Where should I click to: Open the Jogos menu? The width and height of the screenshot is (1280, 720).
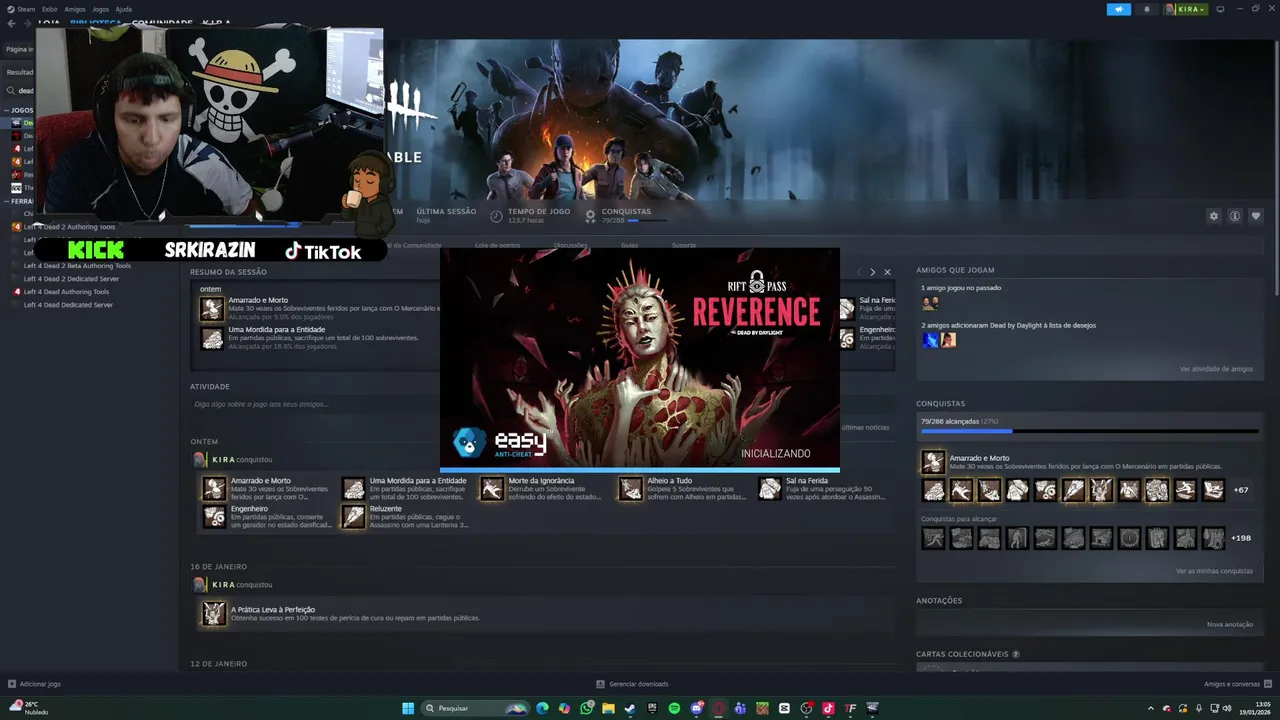(100, 9)
